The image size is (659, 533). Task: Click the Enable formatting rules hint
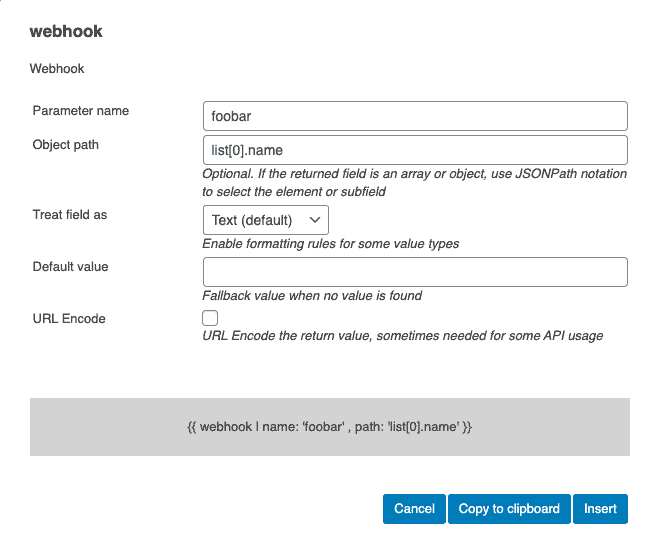click(x=330, y=244)
